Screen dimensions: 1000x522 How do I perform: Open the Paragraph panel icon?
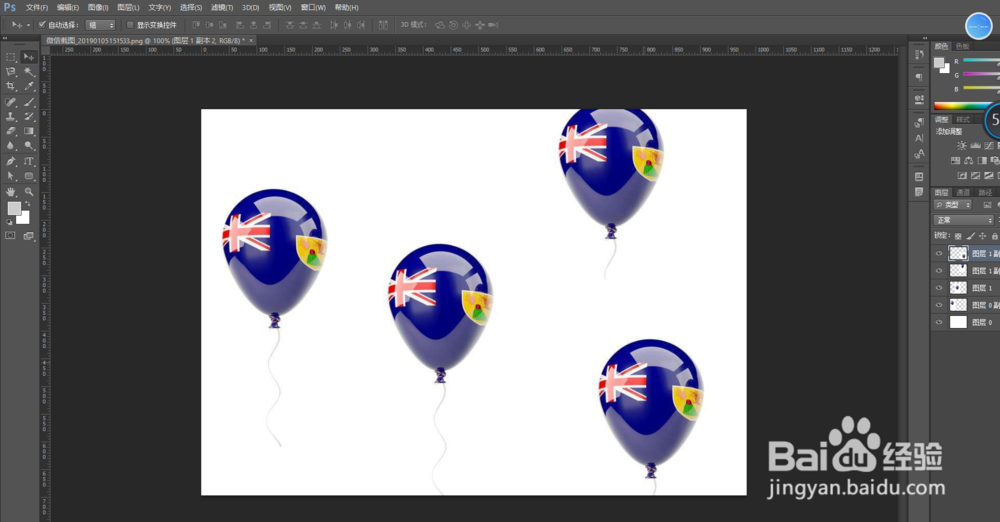click(x=919, y=77)
